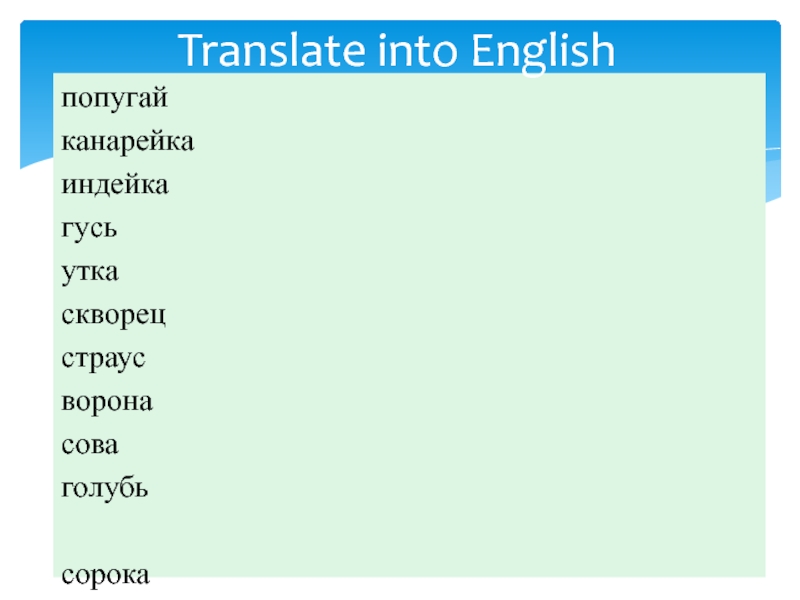Viewport: 800px width, 600px height.
Task: Click the empty green area right of "страус"
Action: point(450,359)
